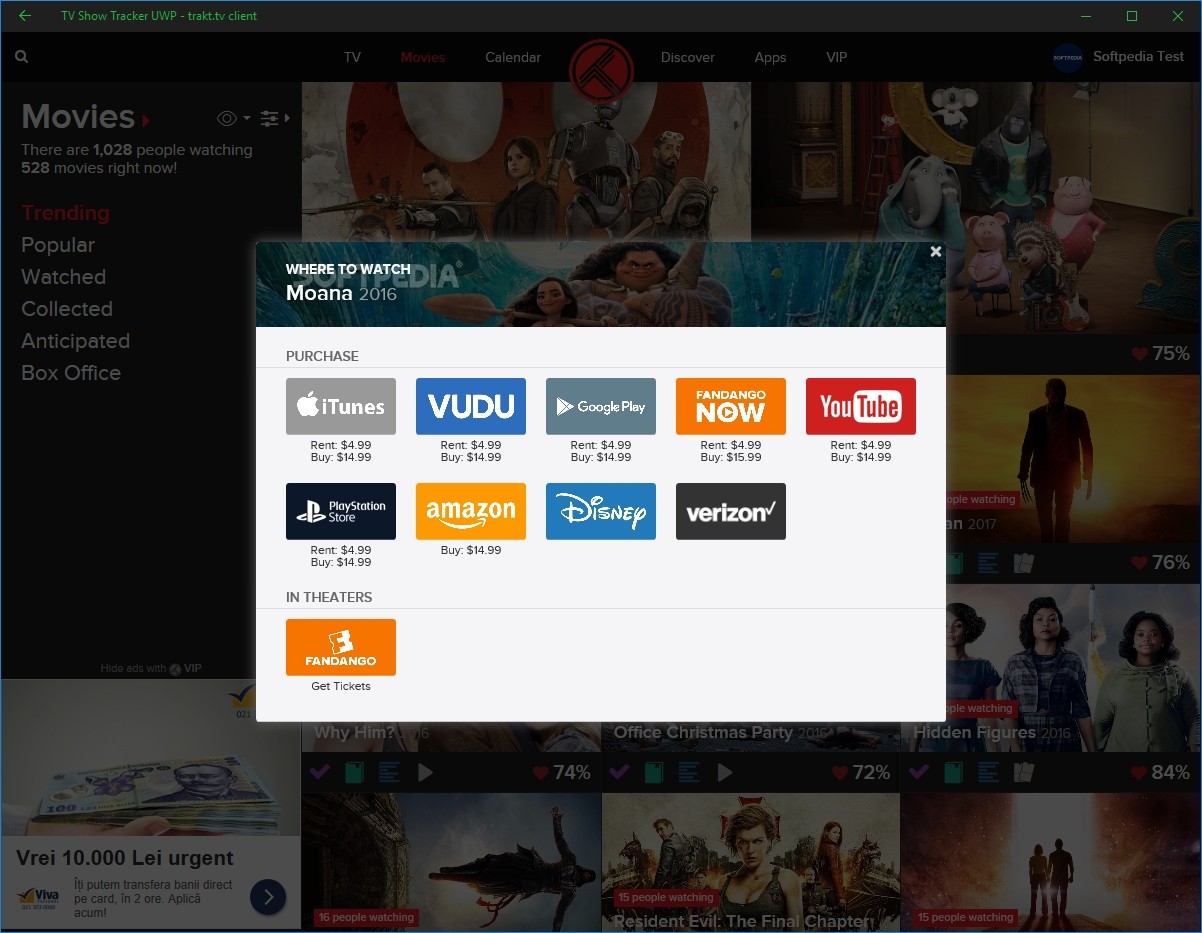Pick the YouTube purchase tile
The width and height of the screenshot is (1202, 933).
(x=861, y=406)
